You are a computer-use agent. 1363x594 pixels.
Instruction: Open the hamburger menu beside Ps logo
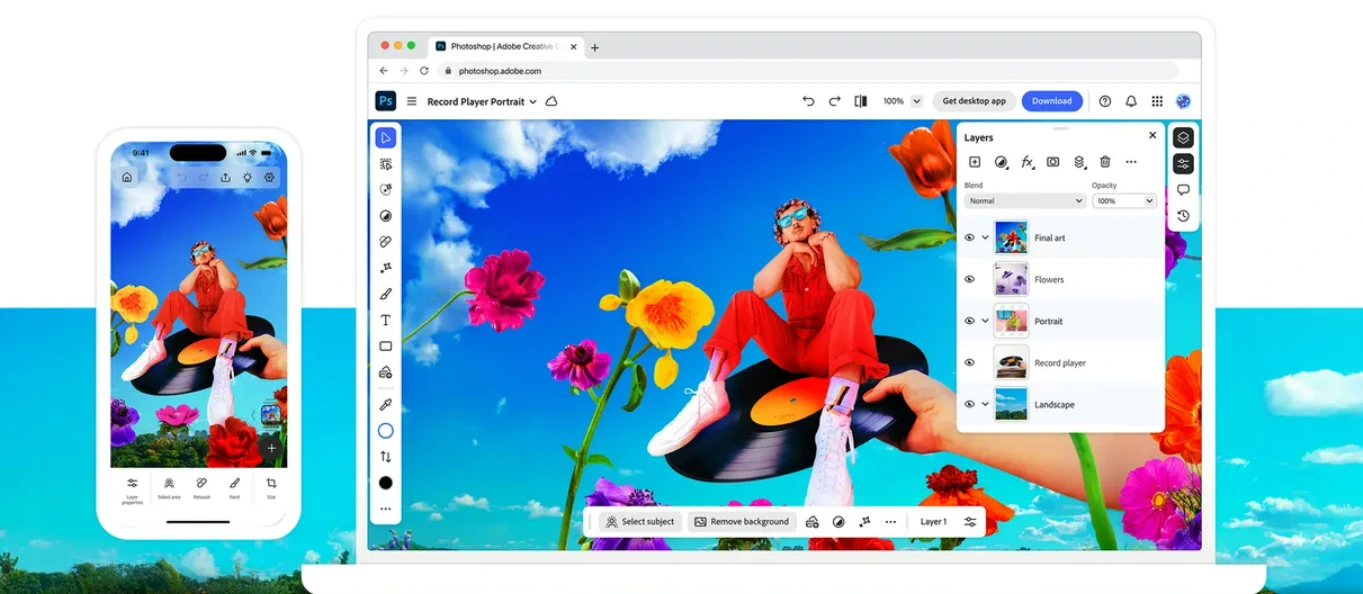coord(411,101)
